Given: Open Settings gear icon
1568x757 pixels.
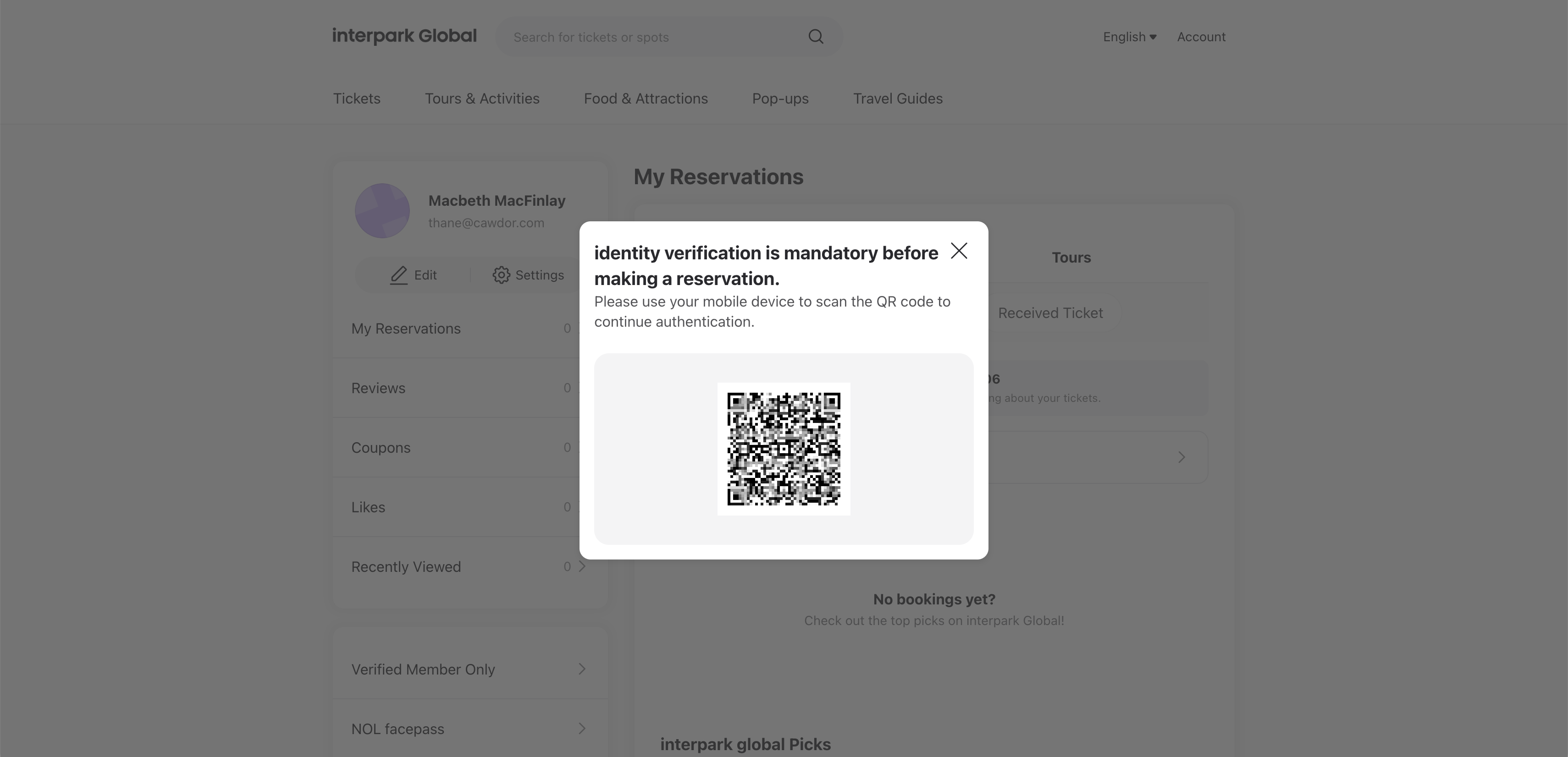Looking at the screenshot, I should pos(501,275).
